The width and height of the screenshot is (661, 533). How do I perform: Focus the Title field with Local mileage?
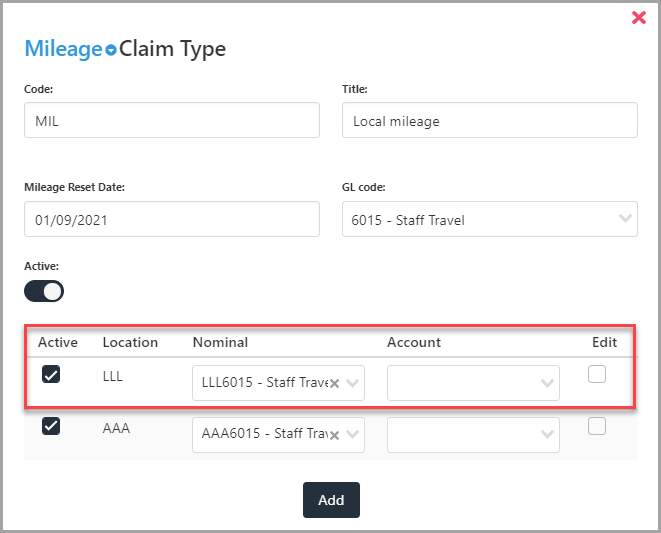(489, 120)
